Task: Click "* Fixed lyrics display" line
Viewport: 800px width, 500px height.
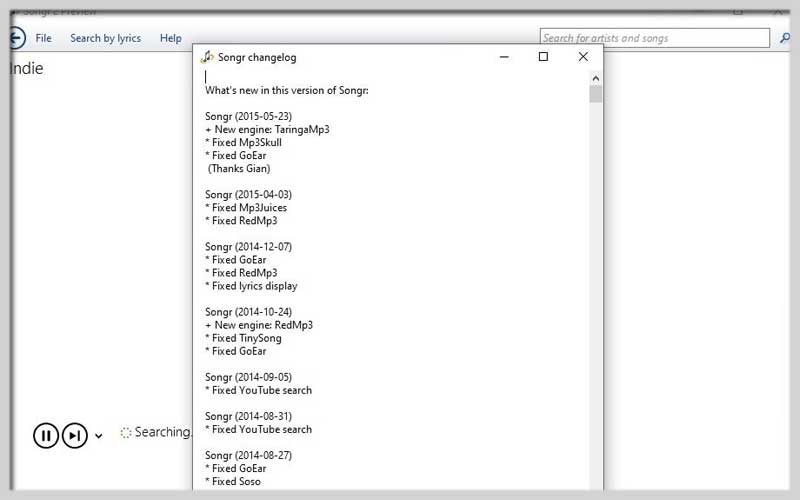Action: click(x=251, y=286)
